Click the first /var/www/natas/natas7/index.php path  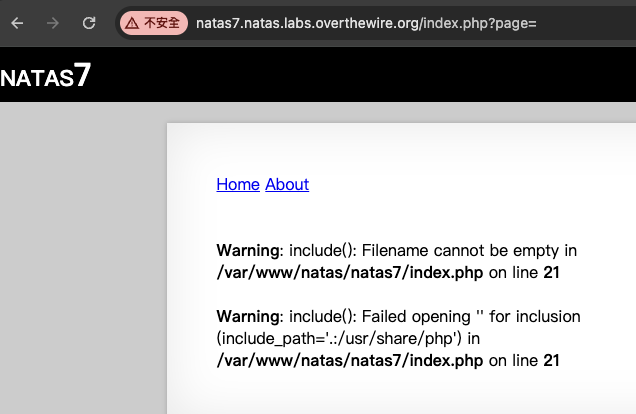[349, 272]
